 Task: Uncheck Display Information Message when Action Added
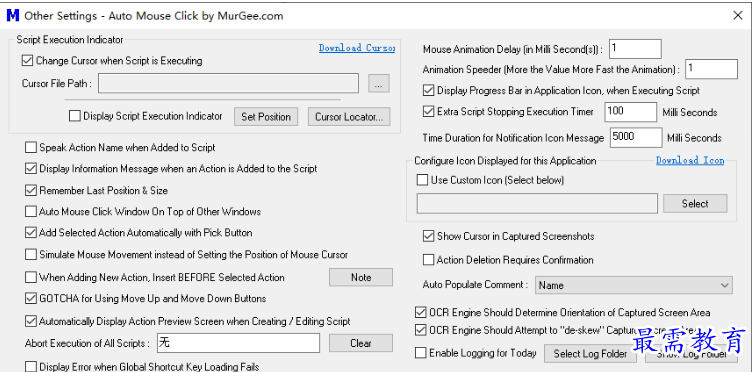tap(31, 169)
